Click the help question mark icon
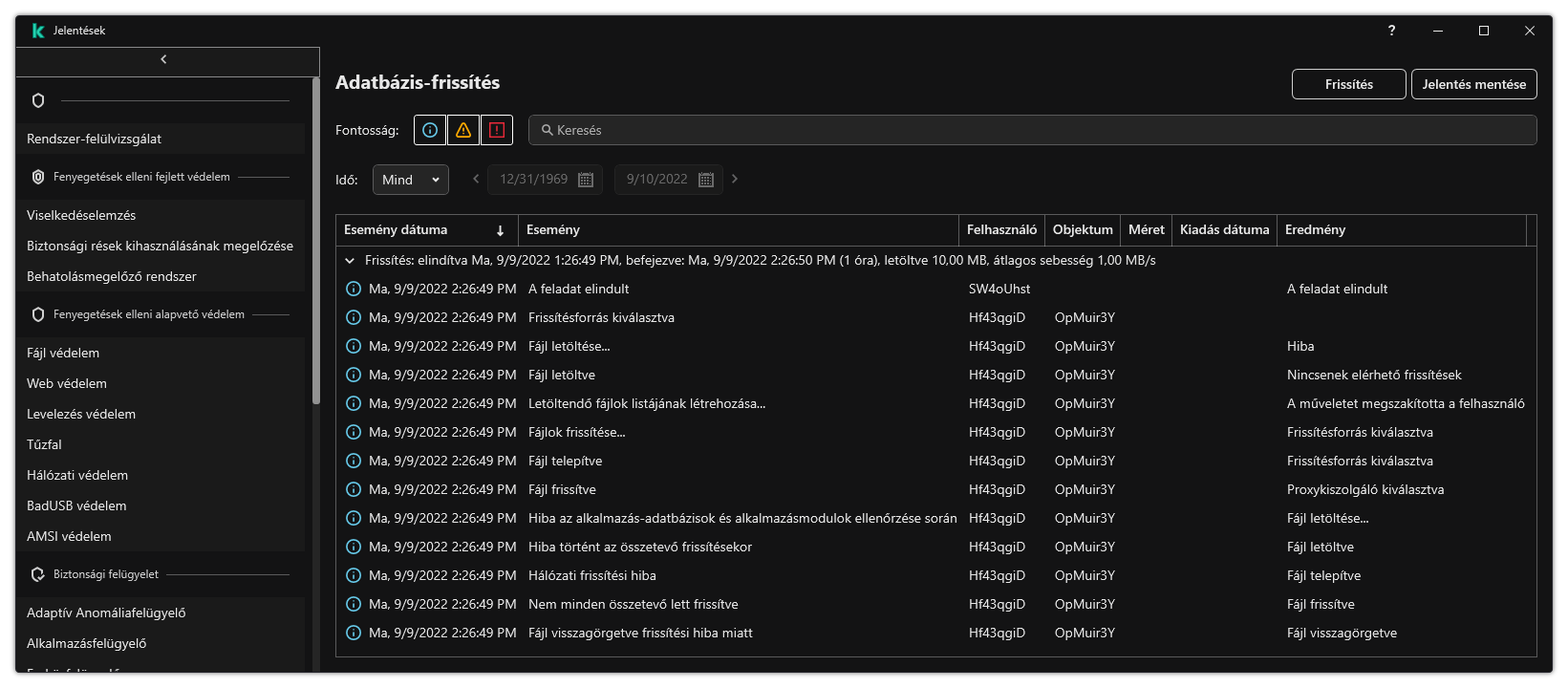Image resolution: width=1568 pixels, height=688 pixels. (1391, 31)
